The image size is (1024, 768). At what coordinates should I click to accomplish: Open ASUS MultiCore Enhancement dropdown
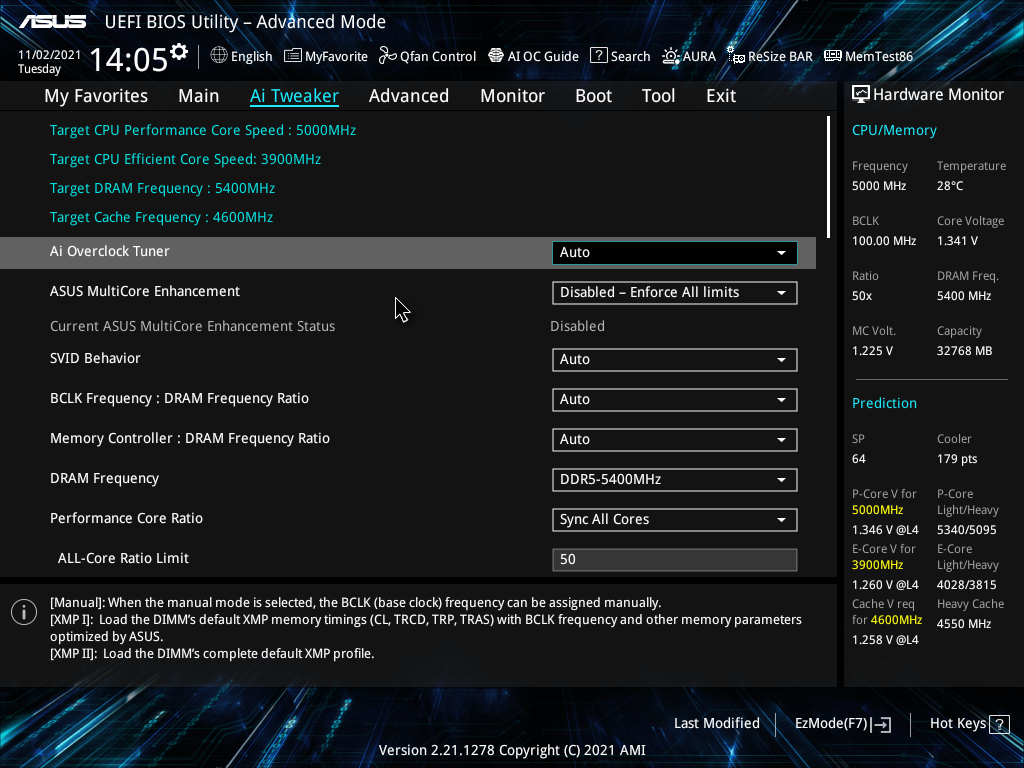pyautogui.click(x=674, y=293)
